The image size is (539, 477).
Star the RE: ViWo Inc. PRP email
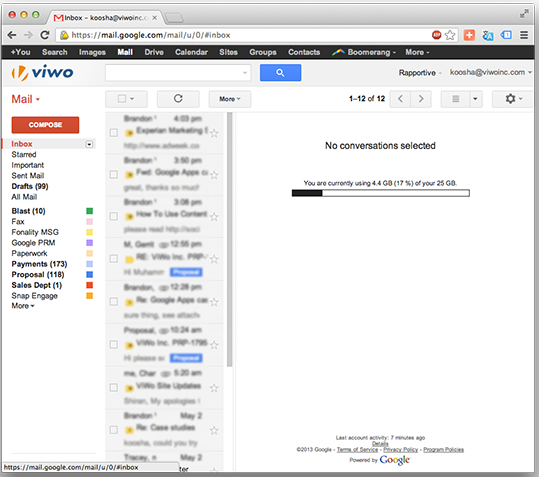pos(214,259)
